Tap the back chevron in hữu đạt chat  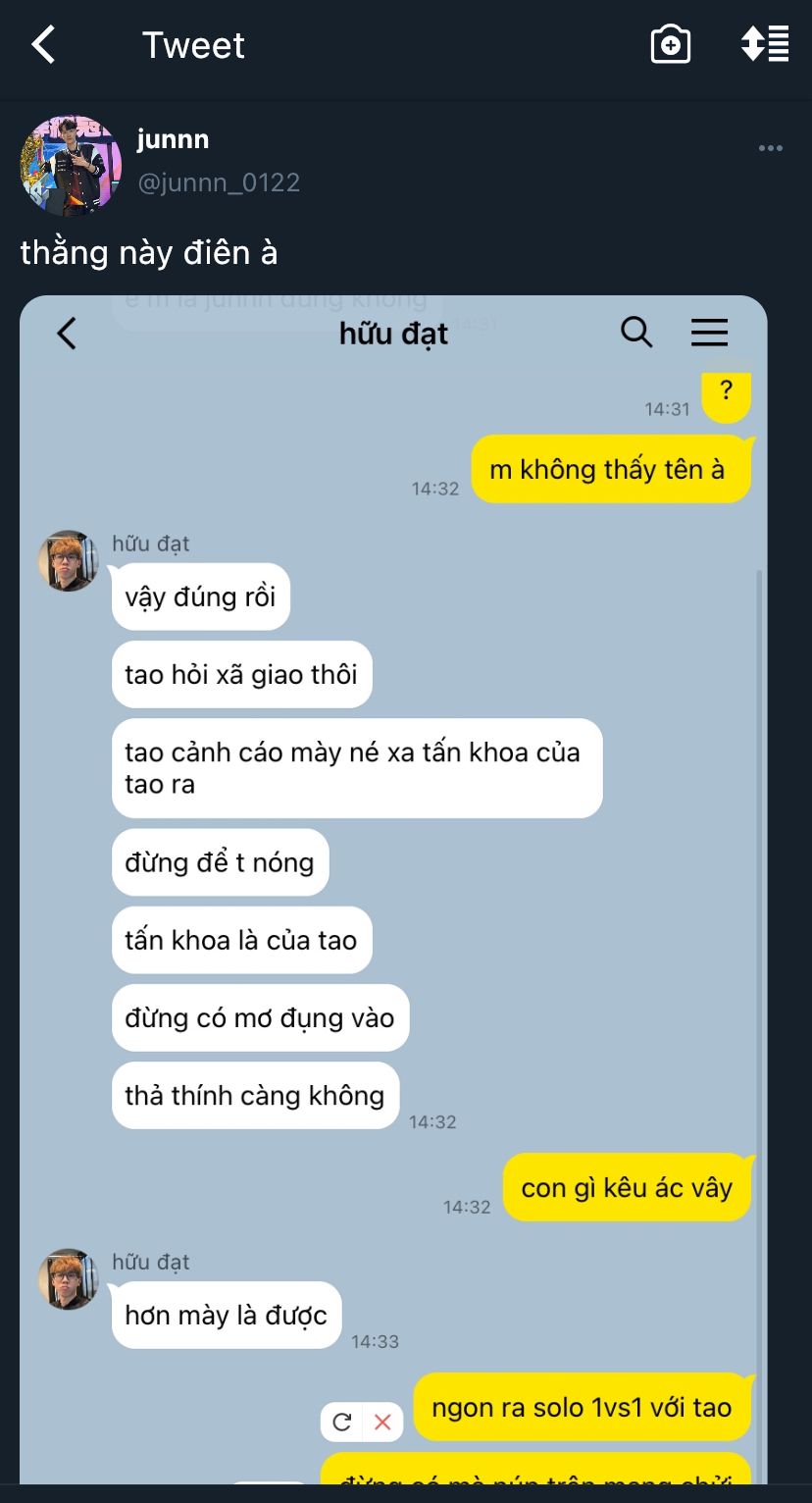[66, 334]
